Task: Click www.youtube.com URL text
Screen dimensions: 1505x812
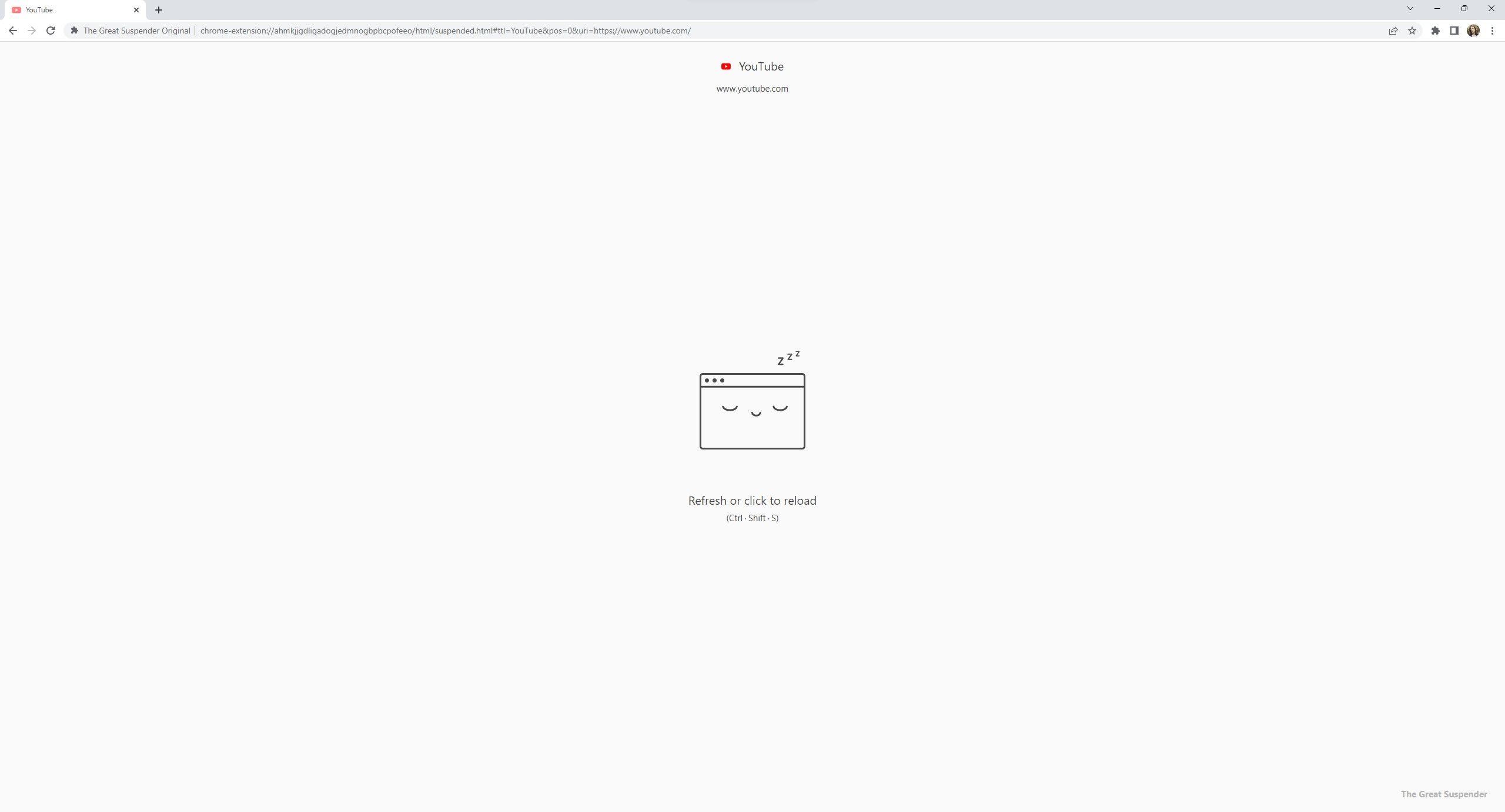Action: point(752,88)
